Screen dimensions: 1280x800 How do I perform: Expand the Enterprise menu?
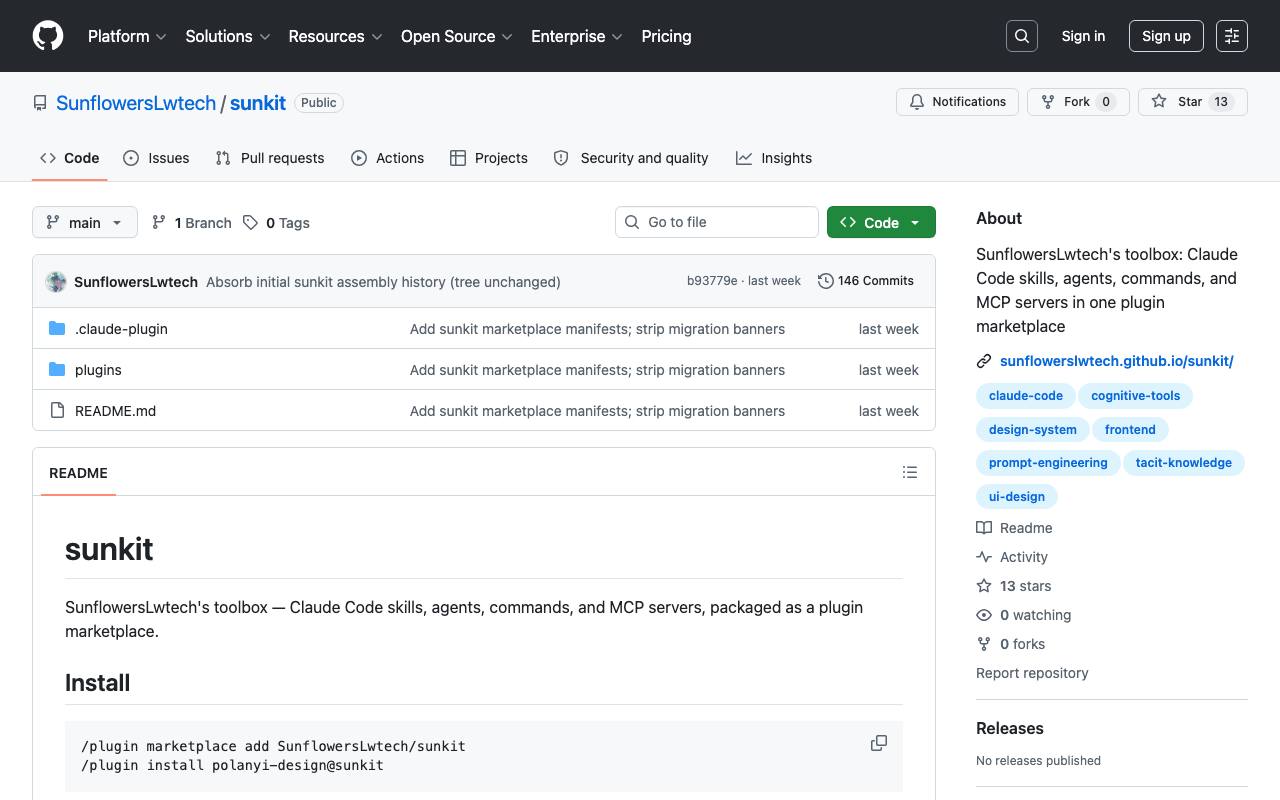tap(577, 36)
